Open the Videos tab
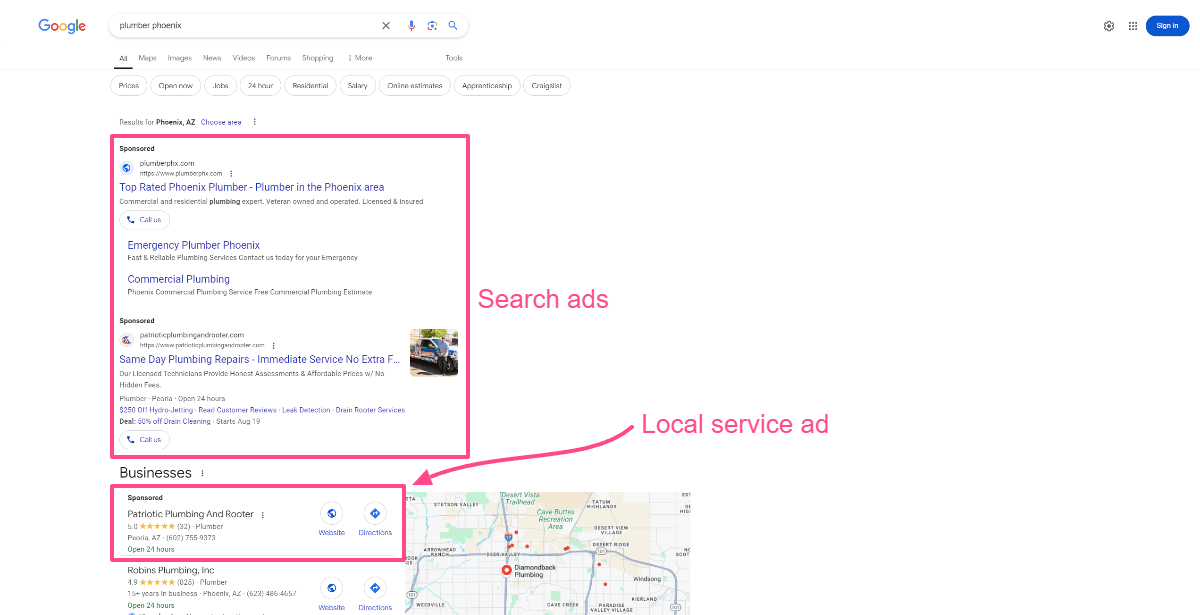 [x=244, y=58]
